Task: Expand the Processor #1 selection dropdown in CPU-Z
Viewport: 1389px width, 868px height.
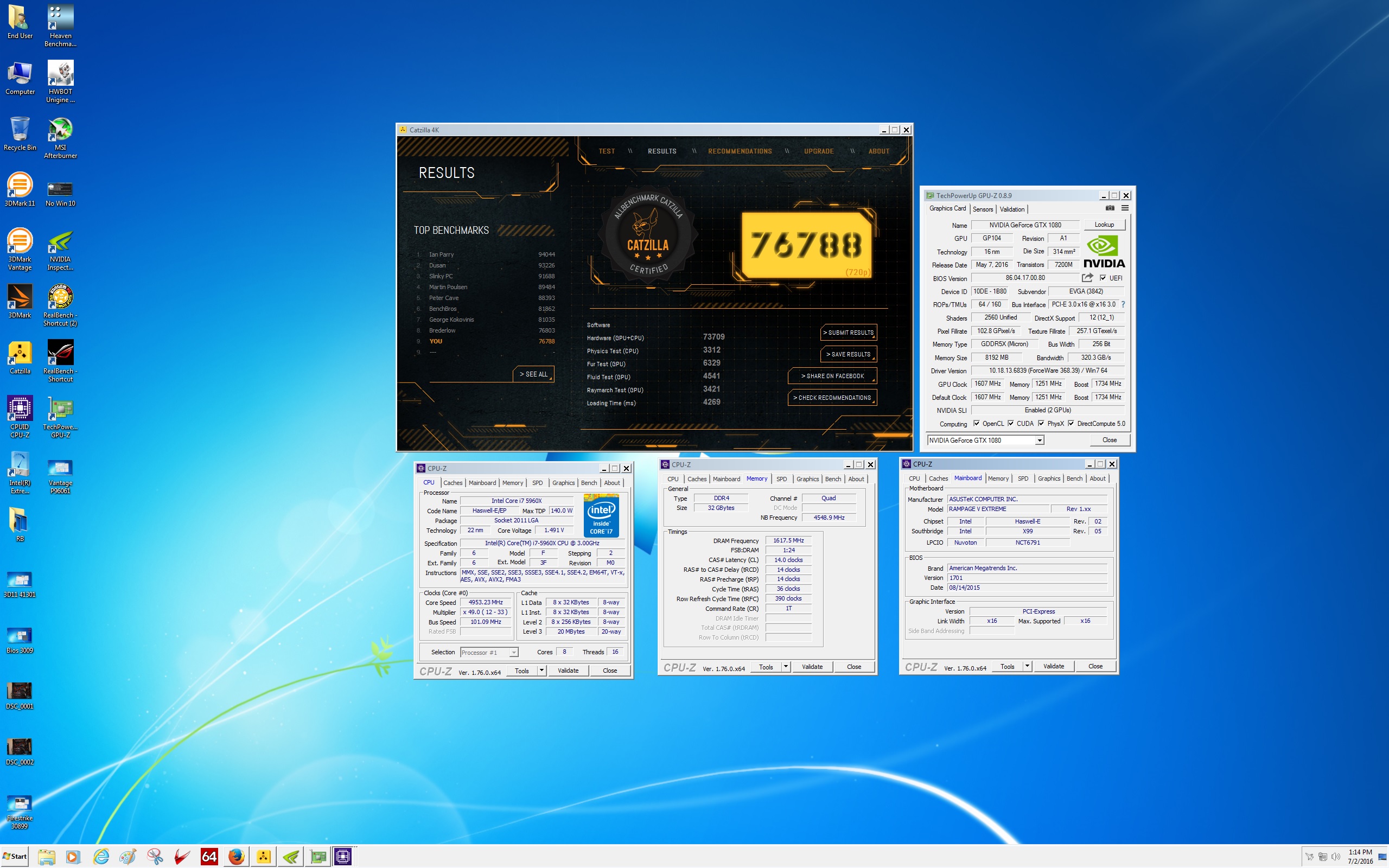Action: 514,652
